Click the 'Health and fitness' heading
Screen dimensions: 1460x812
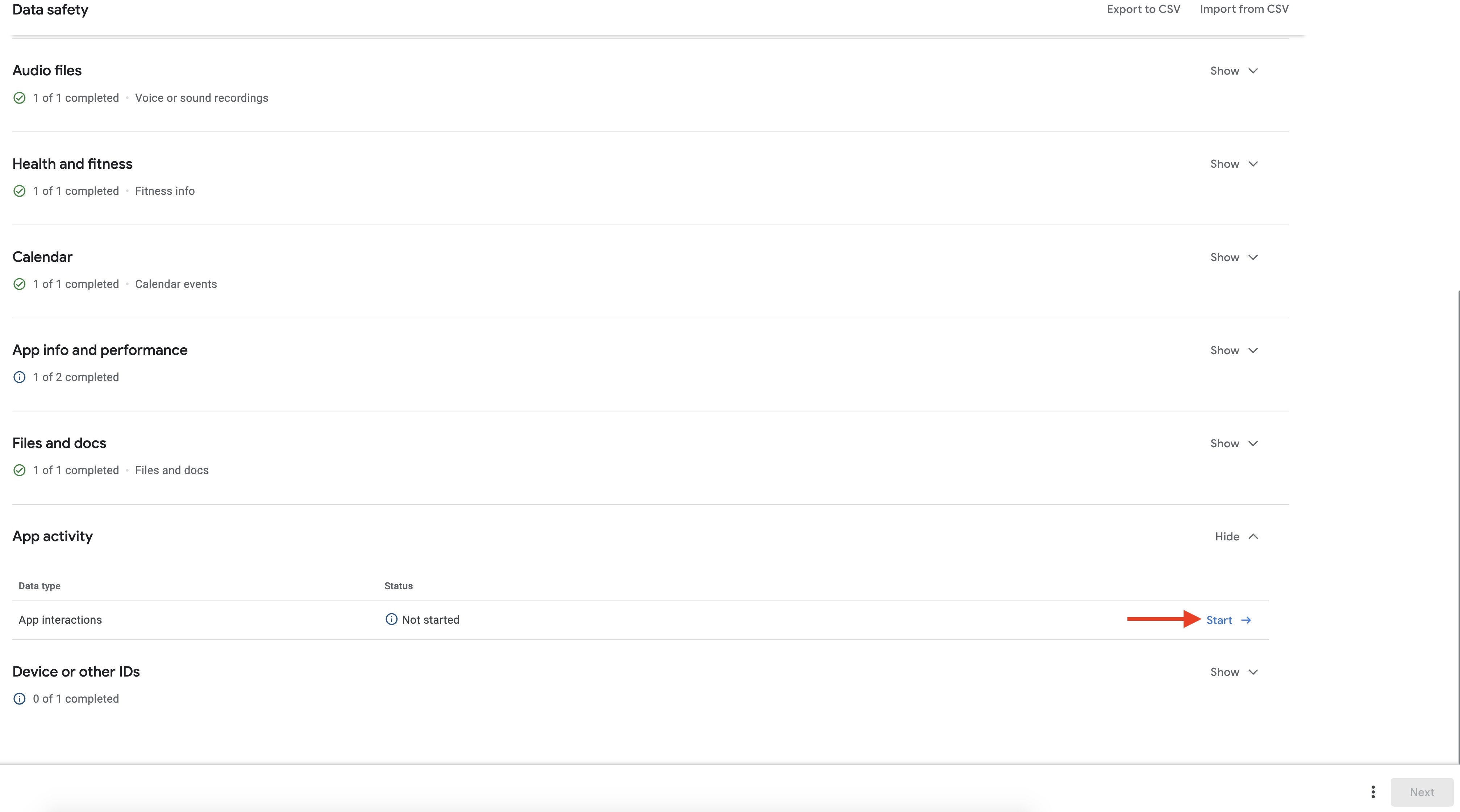[72, 164]
